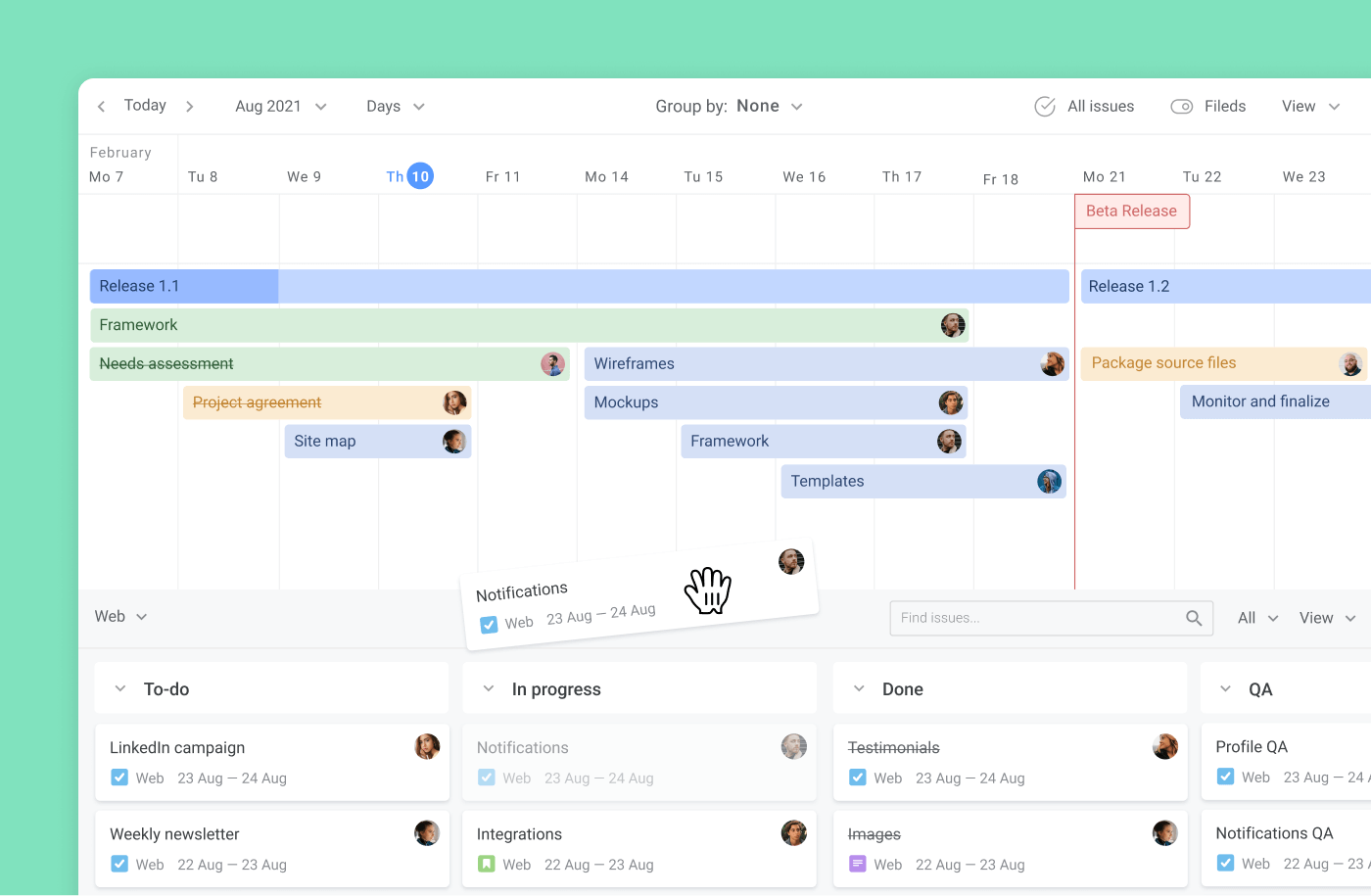The width and height of the screenshot is (1371, 896).
Task: Click assignee avatar on Templates bar
Action: click(1049, 482)
